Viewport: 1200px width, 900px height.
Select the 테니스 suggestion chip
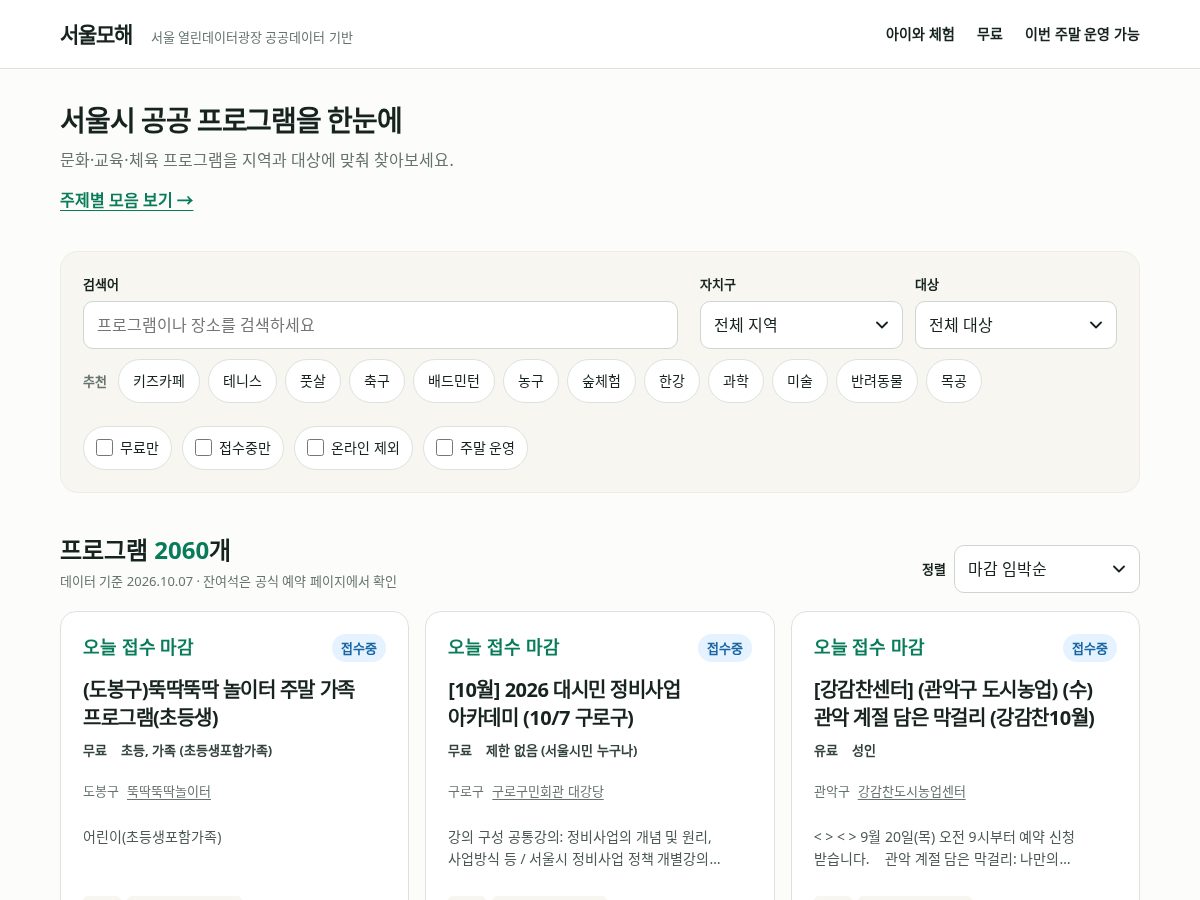click(242, 381)
